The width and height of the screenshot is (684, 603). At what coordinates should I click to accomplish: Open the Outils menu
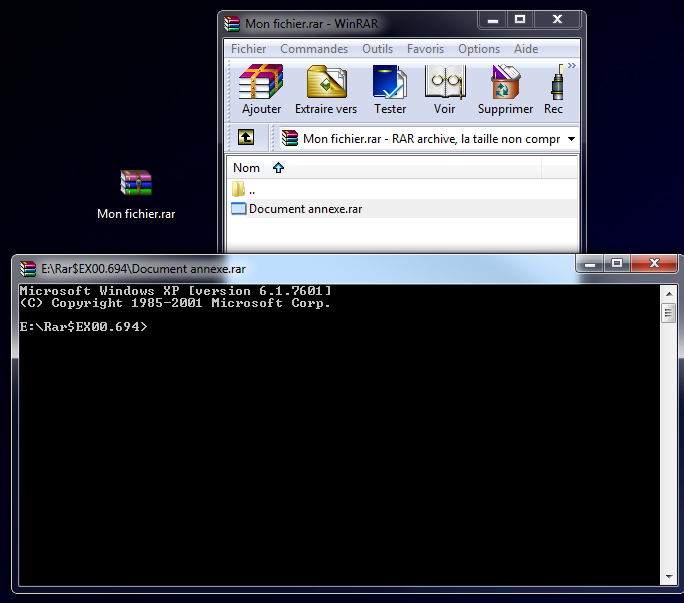point(377,49)
